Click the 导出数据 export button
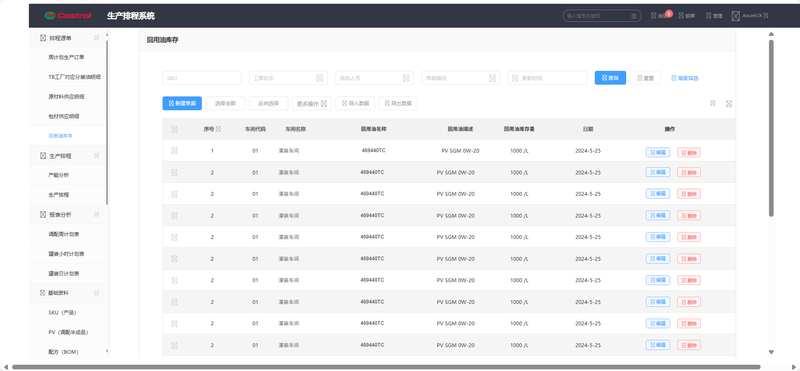The height and width of the screenshot is (371, 800). click(x=398, y=104)
